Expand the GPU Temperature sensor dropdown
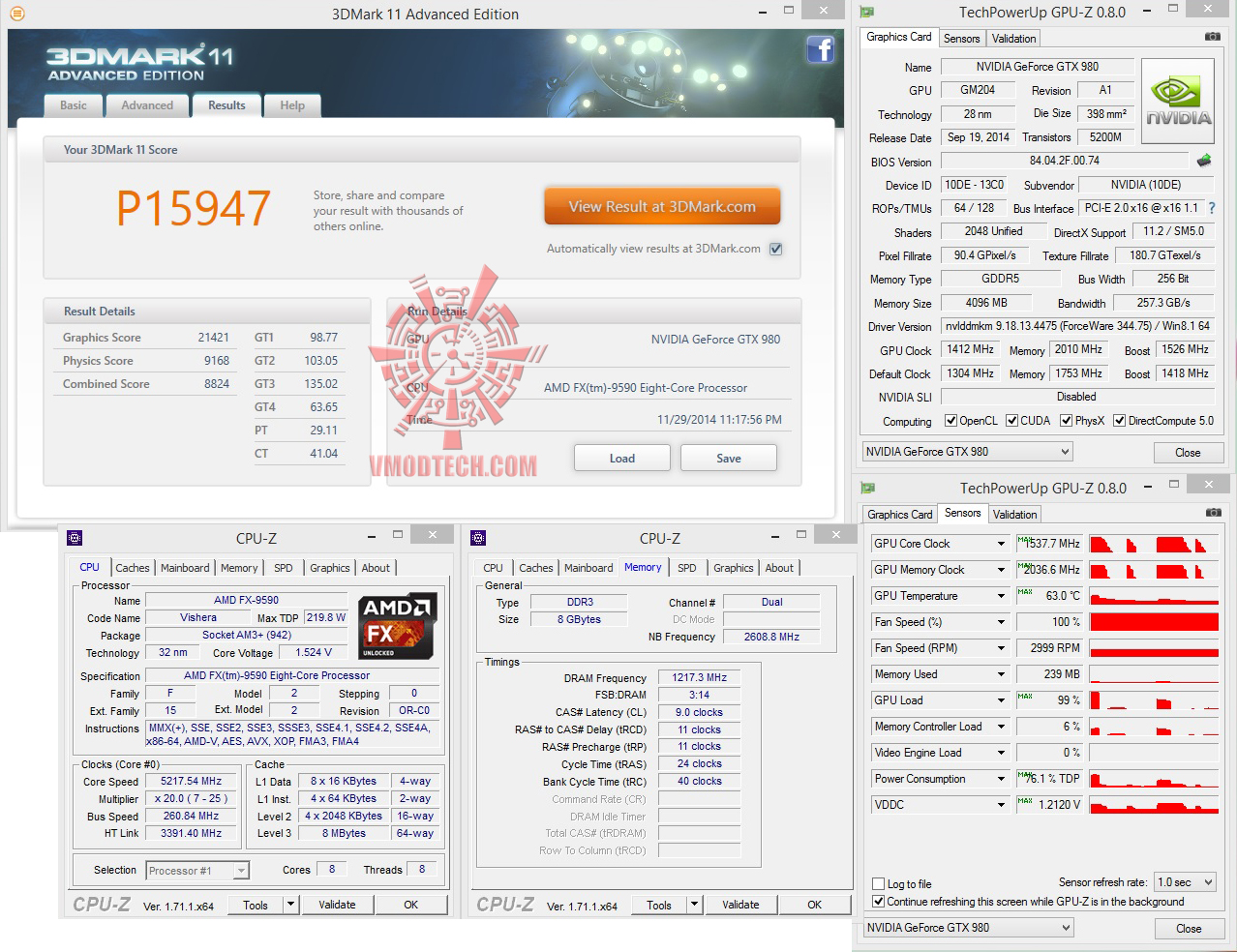This screenshot has height=952, width=1237. 1001,596
